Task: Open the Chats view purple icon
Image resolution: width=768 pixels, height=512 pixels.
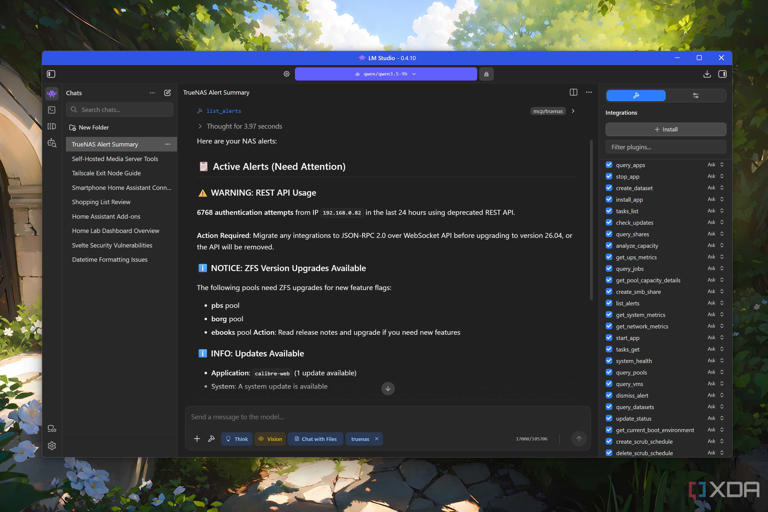Action: [x=52, y=94]
